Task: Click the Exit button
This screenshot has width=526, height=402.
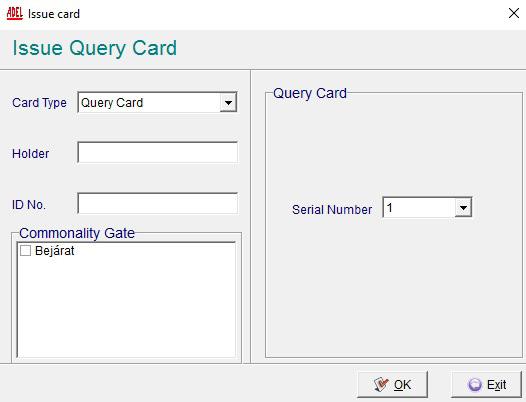Action: (486, 385)
